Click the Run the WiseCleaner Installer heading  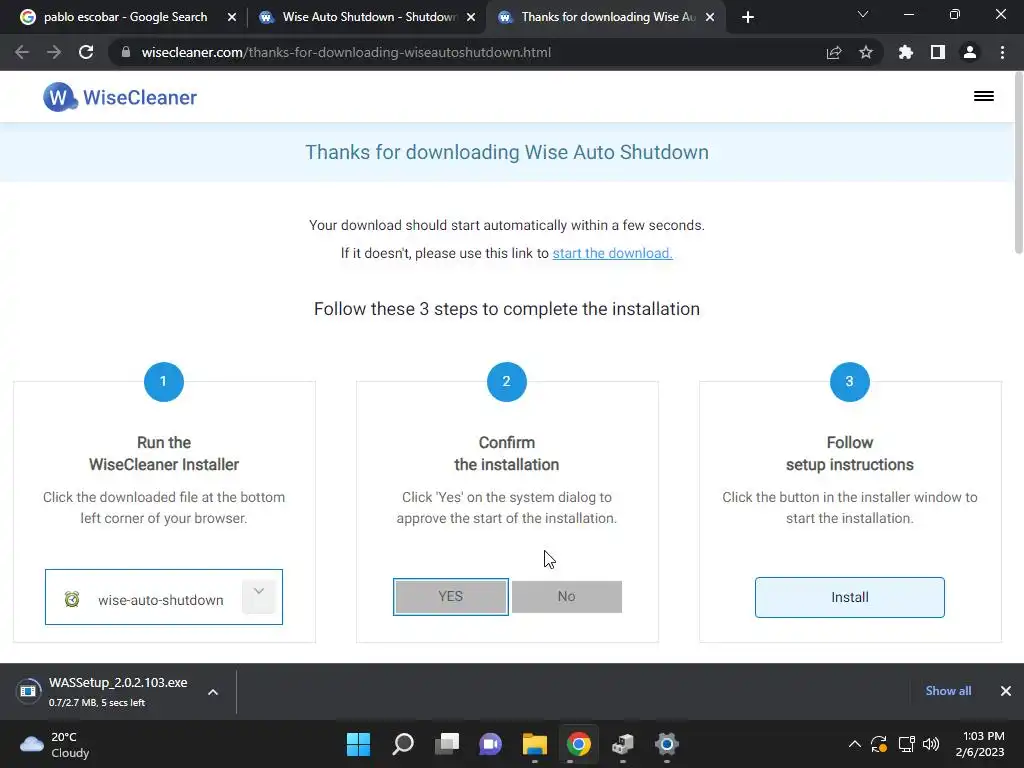pos(164,453)
